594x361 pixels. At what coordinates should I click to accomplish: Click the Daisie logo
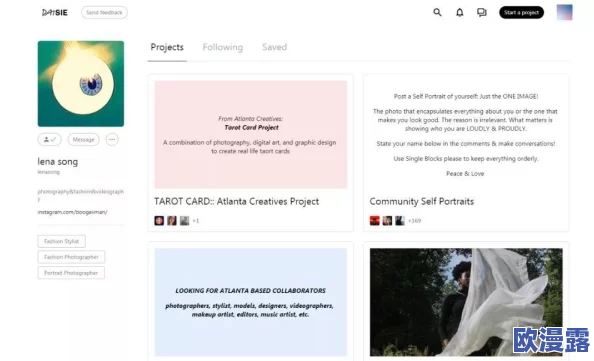(x=55, y=13)
